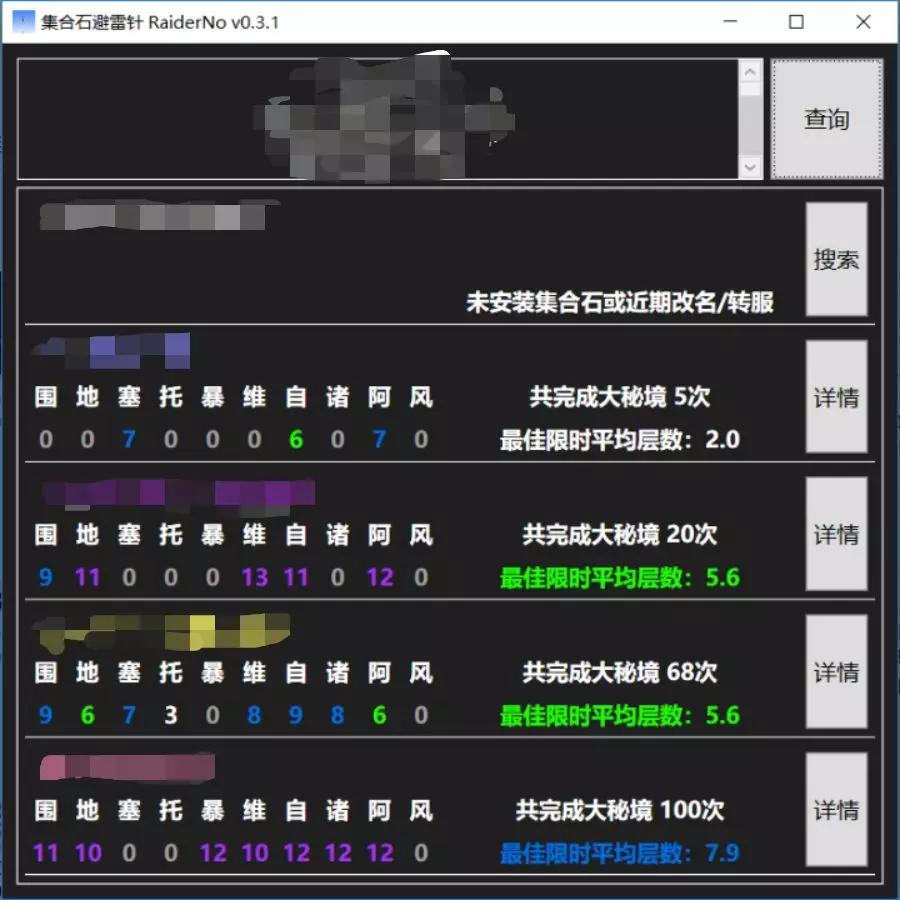Screen dimensions: 900x900
Task: Select the blurred pink player name
Action: click(127, 767)
